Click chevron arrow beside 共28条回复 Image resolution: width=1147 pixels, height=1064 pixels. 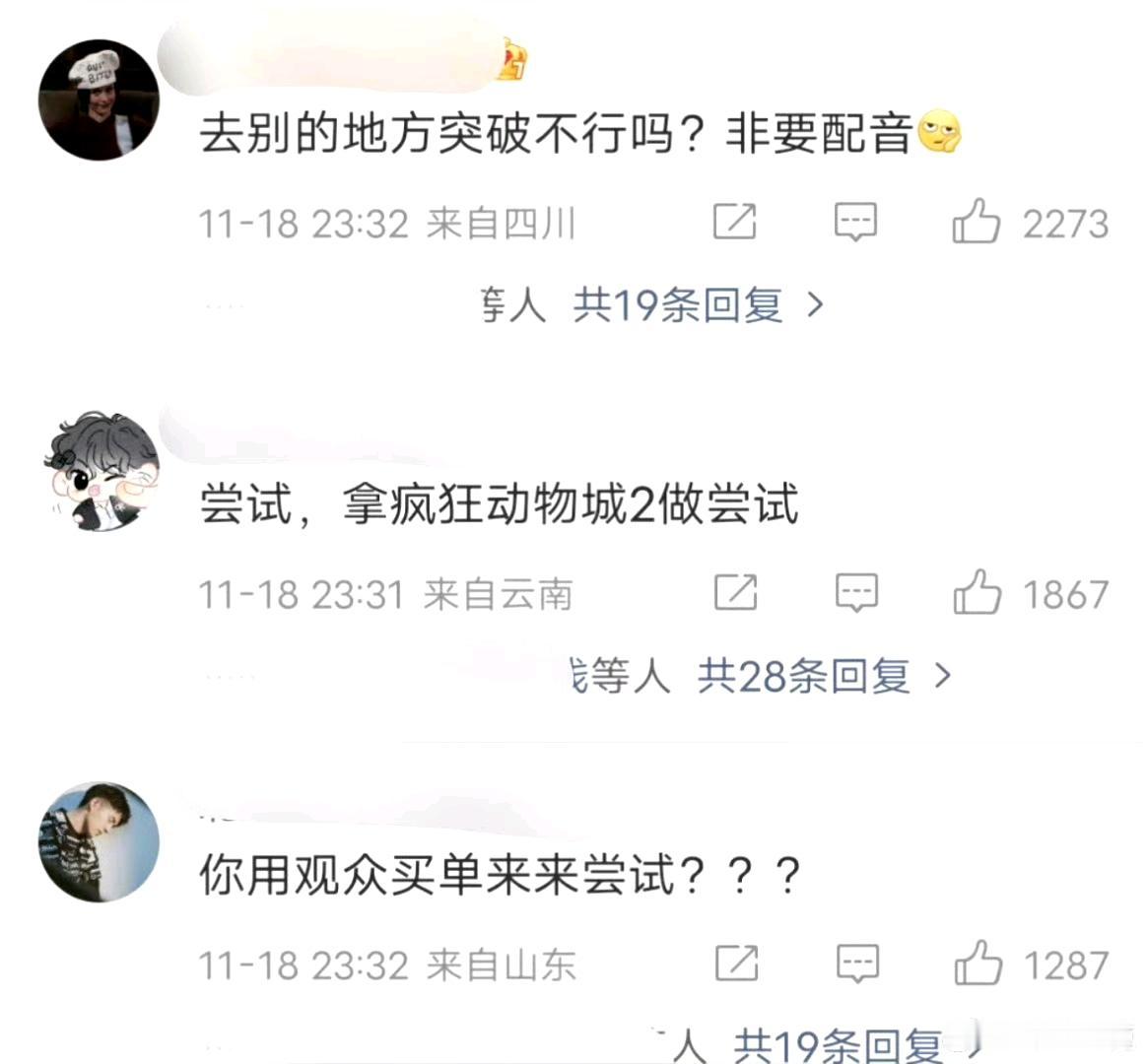click(x=943, y=677)
